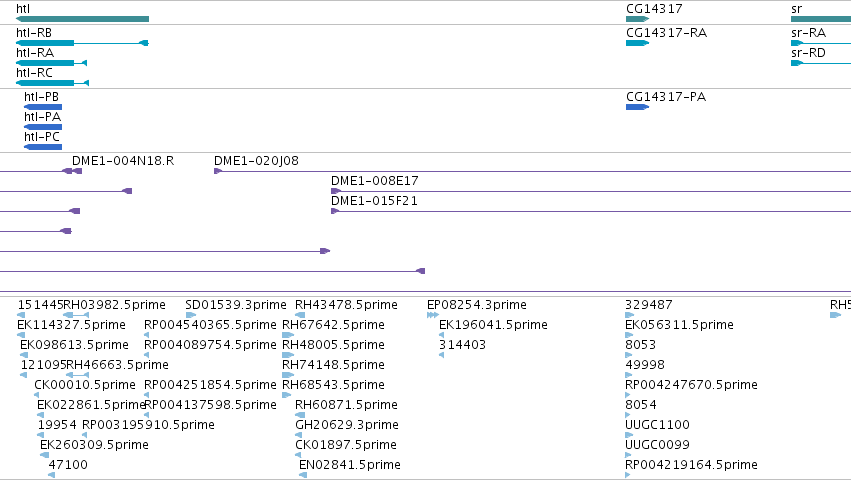
Task: Click the RH67642.5prime EST label
Action: click(x=333, y=325)
